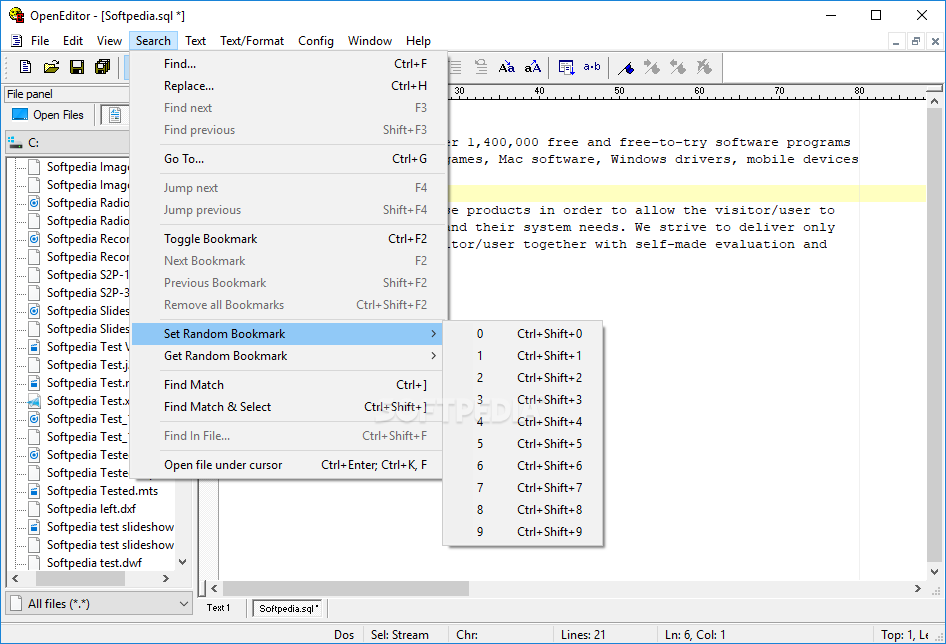This screenshot has width=946, height=644.
Task: Choose Replace... from Search menu
Action: coord(287,86)
